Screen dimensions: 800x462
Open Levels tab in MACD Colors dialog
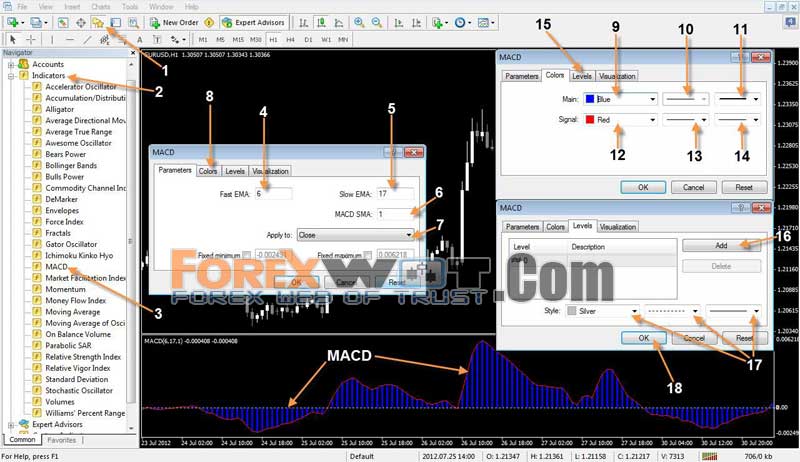pyautogui.click(x=582, y=76)
